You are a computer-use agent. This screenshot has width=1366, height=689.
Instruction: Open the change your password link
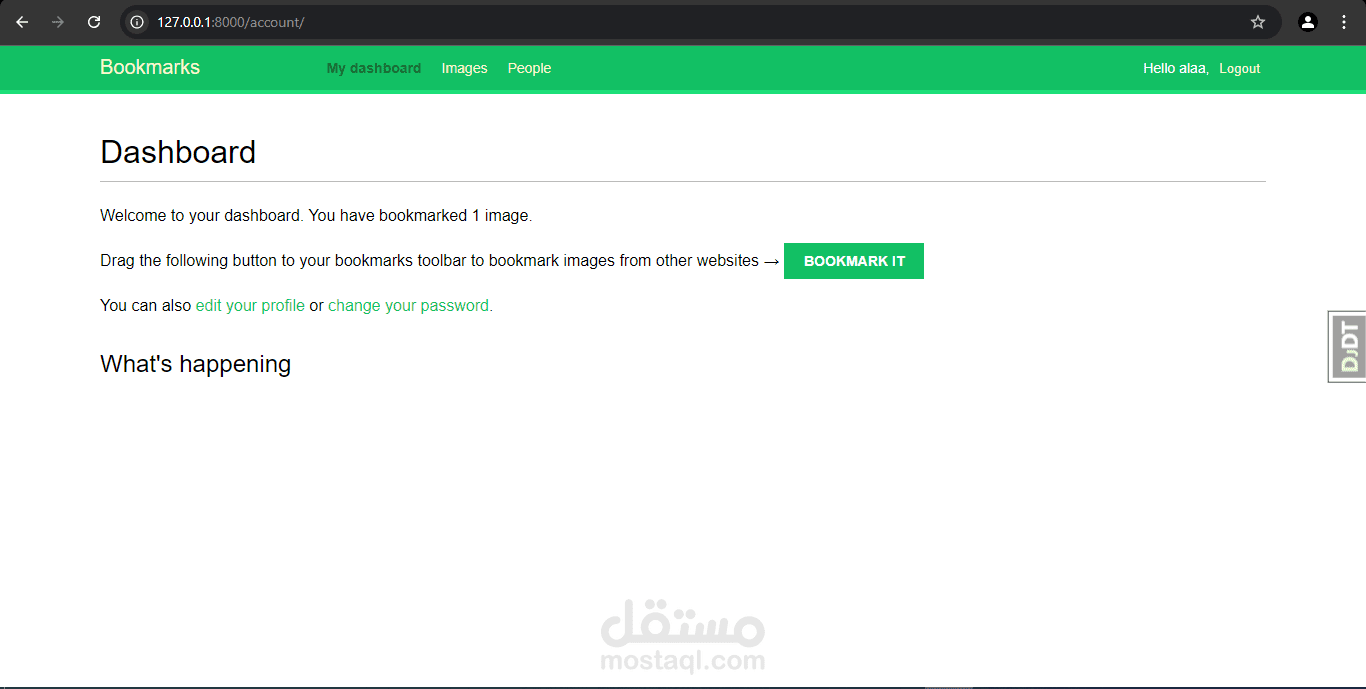(x=408, y=306)
